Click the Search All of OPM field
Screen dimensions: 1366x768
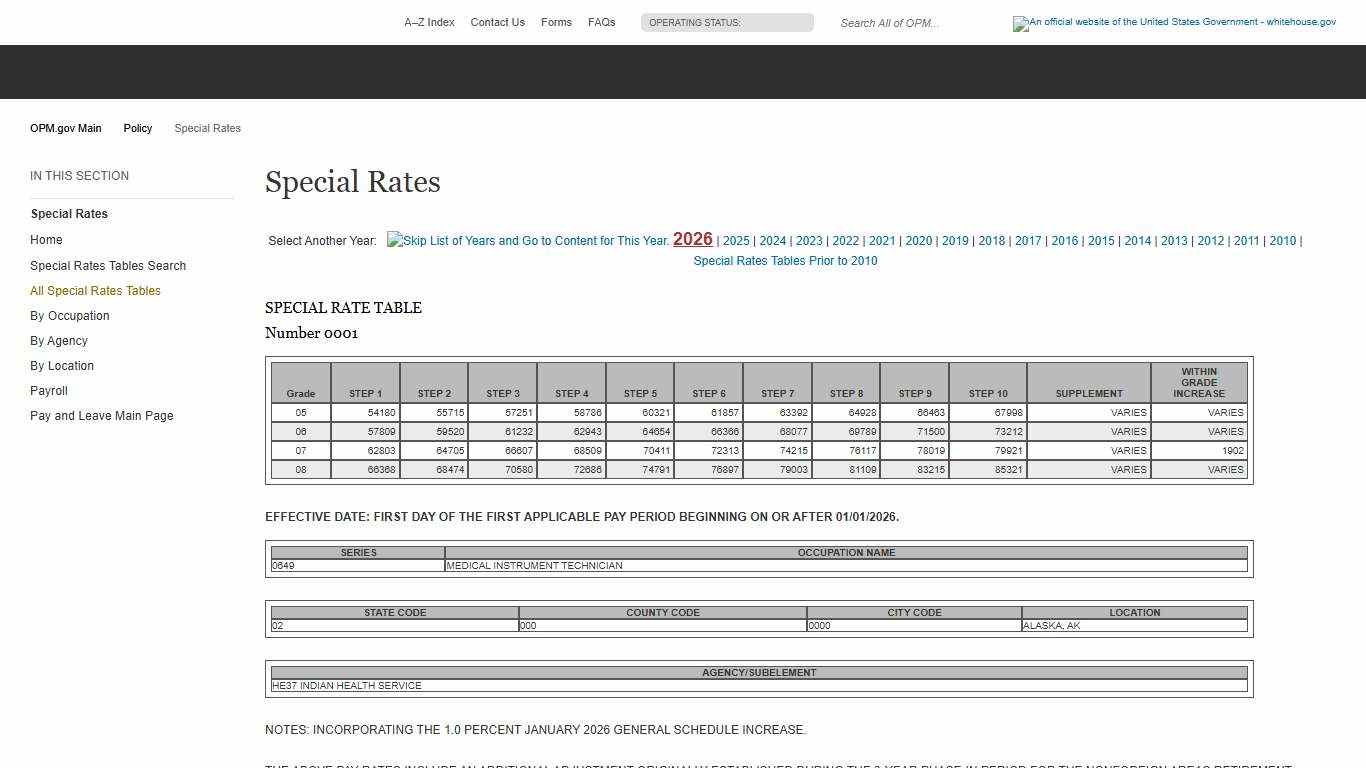[x=890, y=23]
